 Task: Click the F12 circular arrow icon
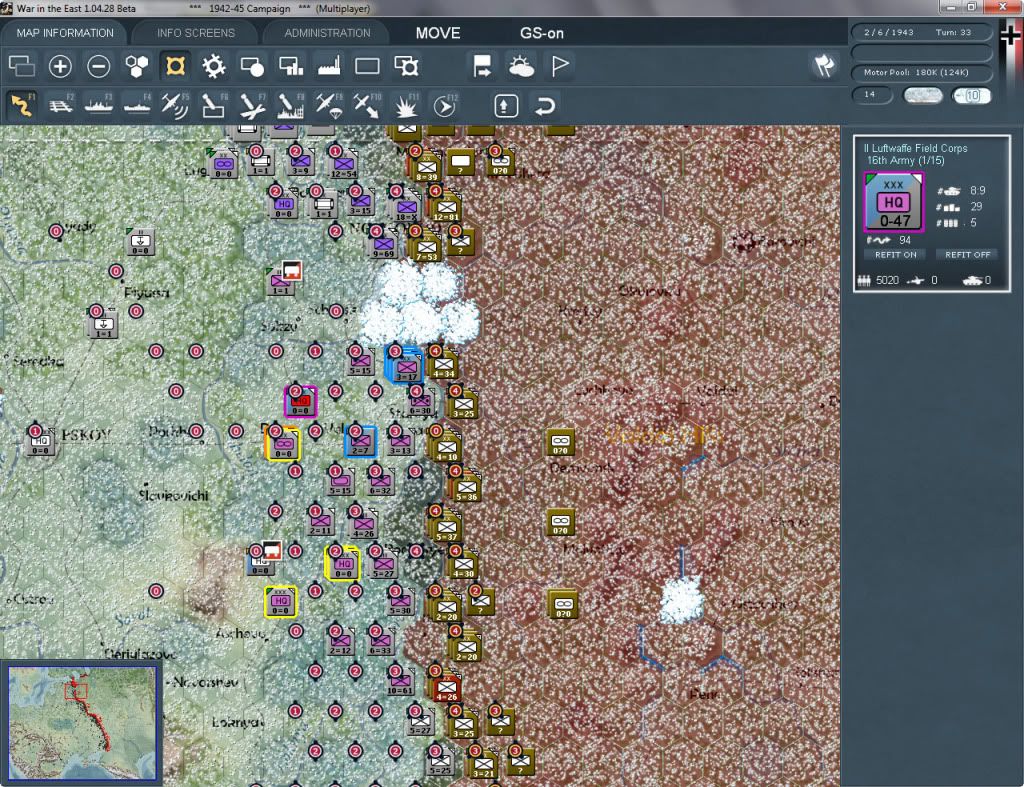click(445, 105)
